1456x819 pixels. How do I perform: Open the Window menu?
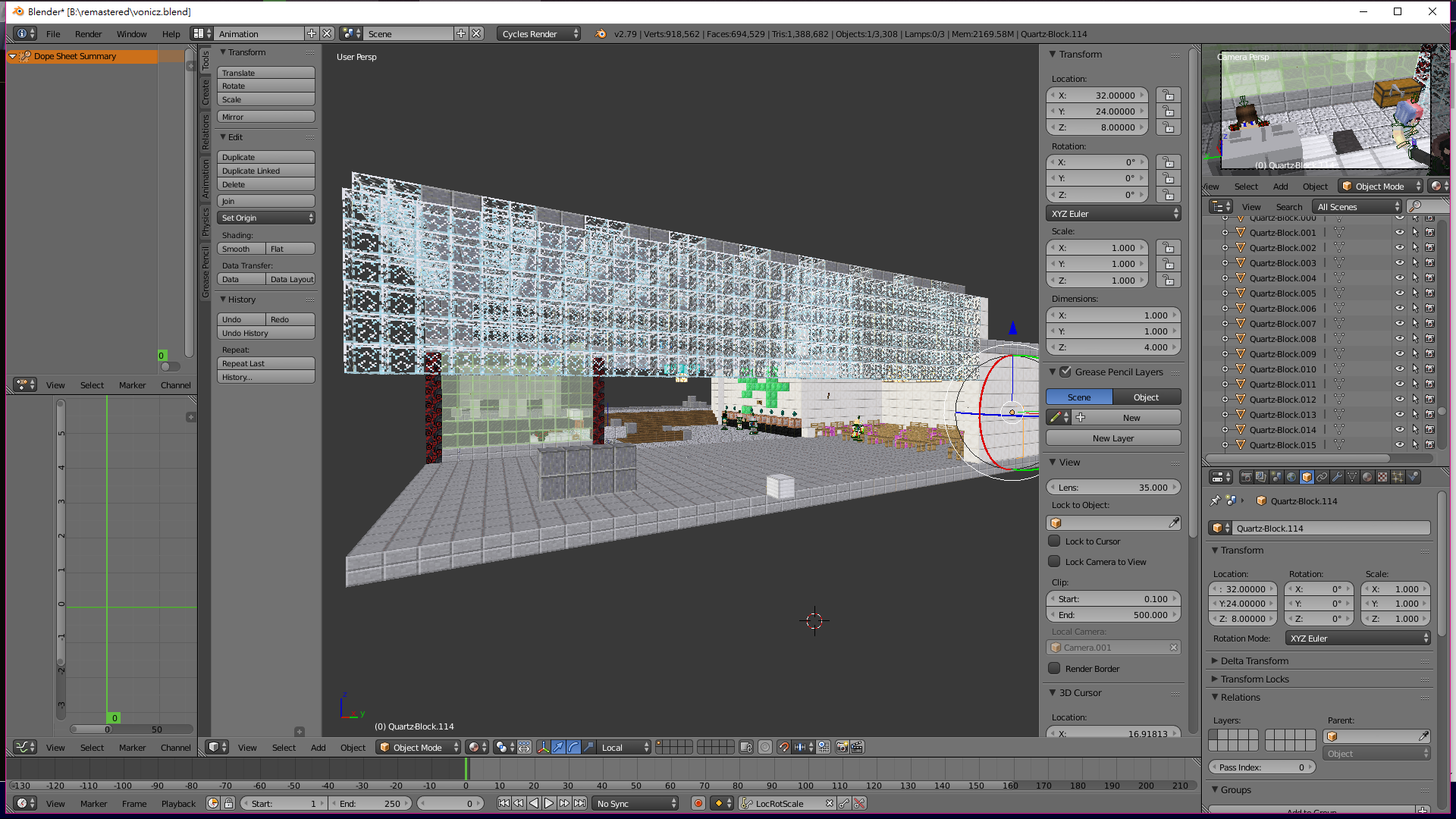tap(131, 34)
